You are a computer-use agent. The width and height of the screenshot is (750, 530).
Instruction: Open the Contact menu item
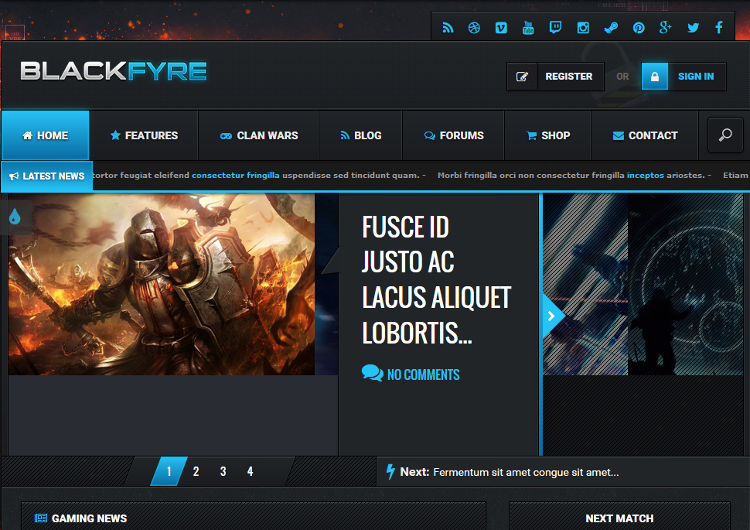(645, 135)
